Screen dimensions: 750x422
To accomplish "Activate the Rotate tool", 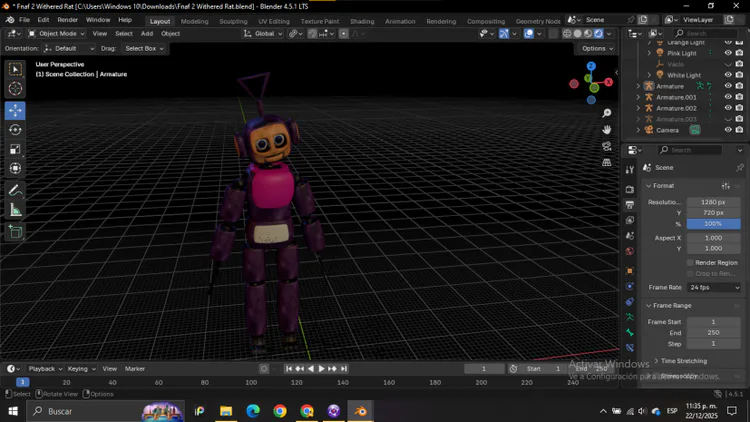I will pos(15,130).
